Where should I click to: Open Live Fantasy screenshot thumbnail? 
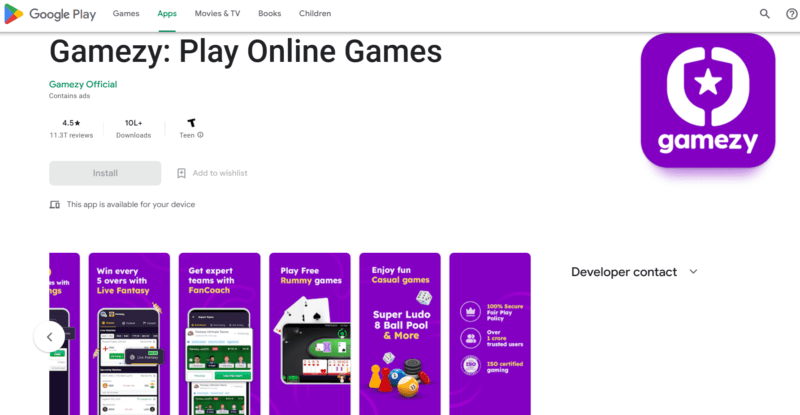(x=129, y=334)
